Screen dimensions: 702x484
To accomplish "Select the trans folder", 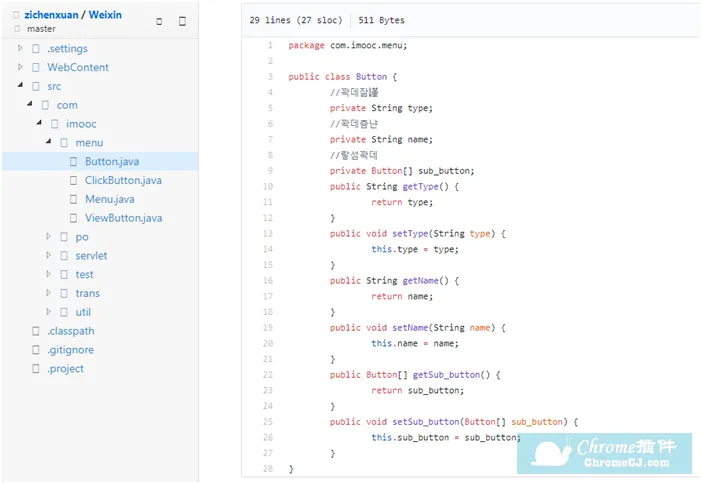I will click(88, 293).
